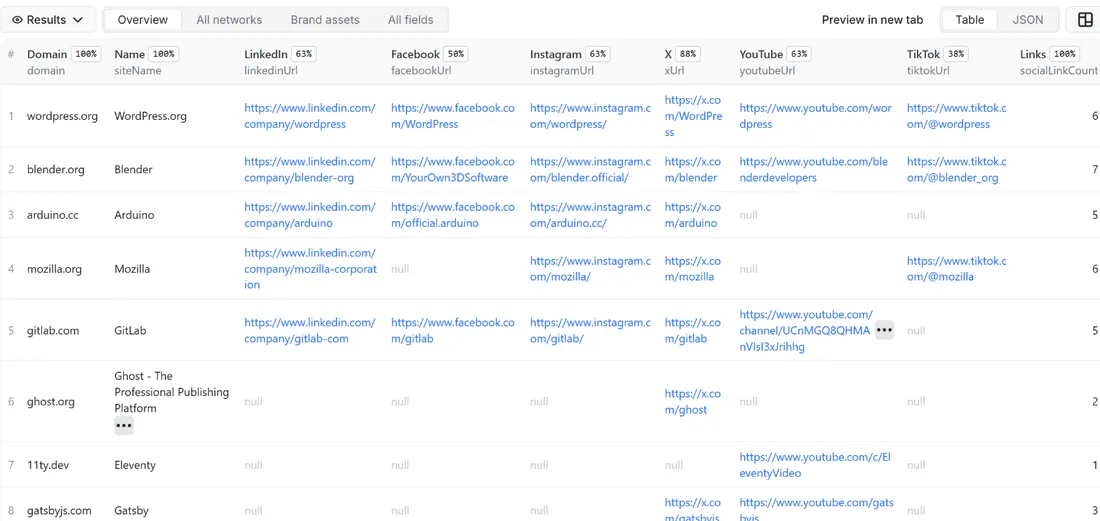Click the Mozilla site name cell
Screen dimensions: 1100x521
(x=132, y=269)
